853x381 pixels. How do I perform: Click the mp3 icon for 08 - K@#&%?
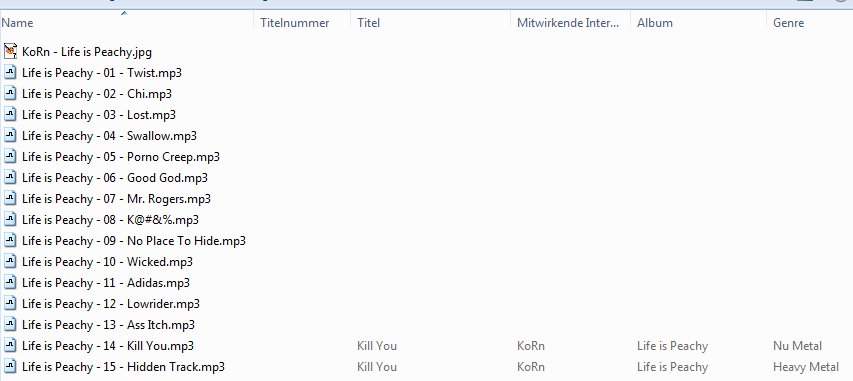point(10,219)
